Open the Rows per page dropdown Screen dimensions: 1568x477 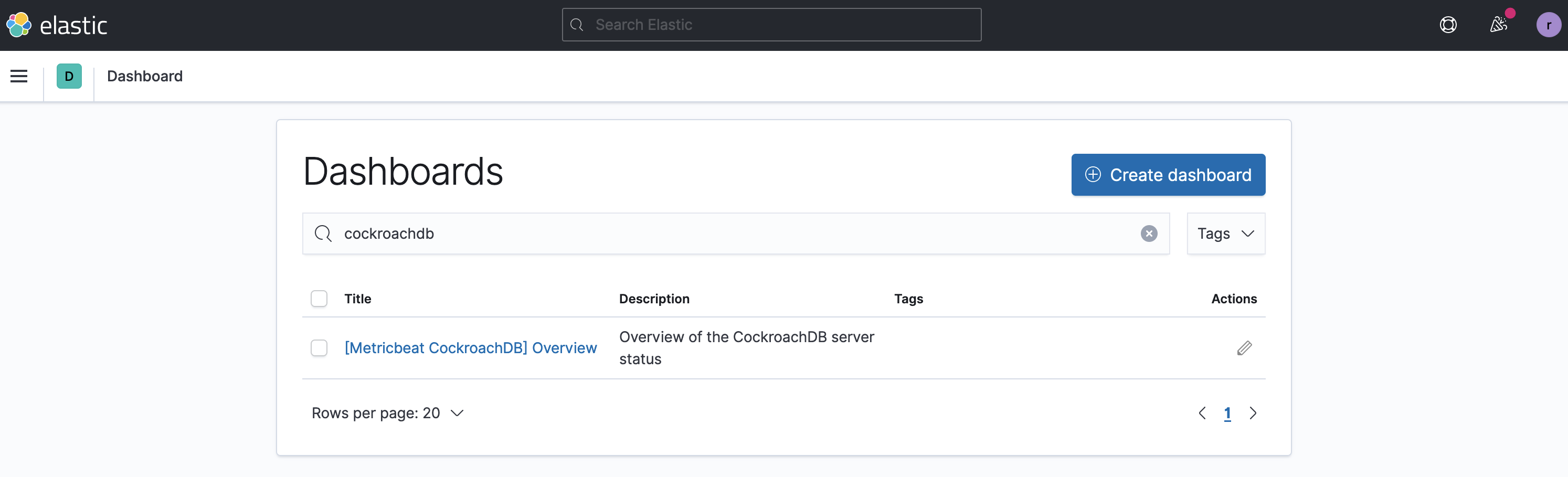tap(388, 412)
